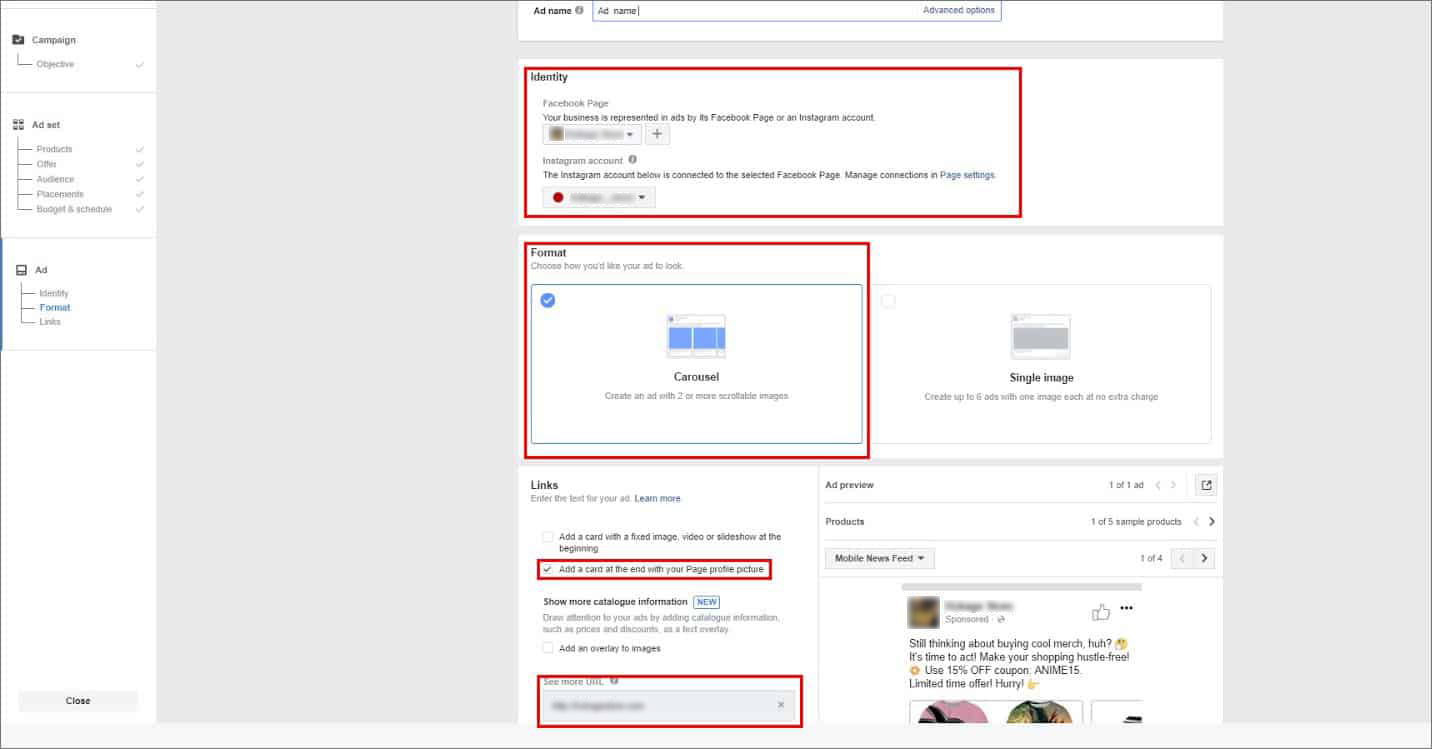The height and width of the screenshot is (749, 1432).
Task: Select the Single image format option
Action: [x=1040, y=364]
